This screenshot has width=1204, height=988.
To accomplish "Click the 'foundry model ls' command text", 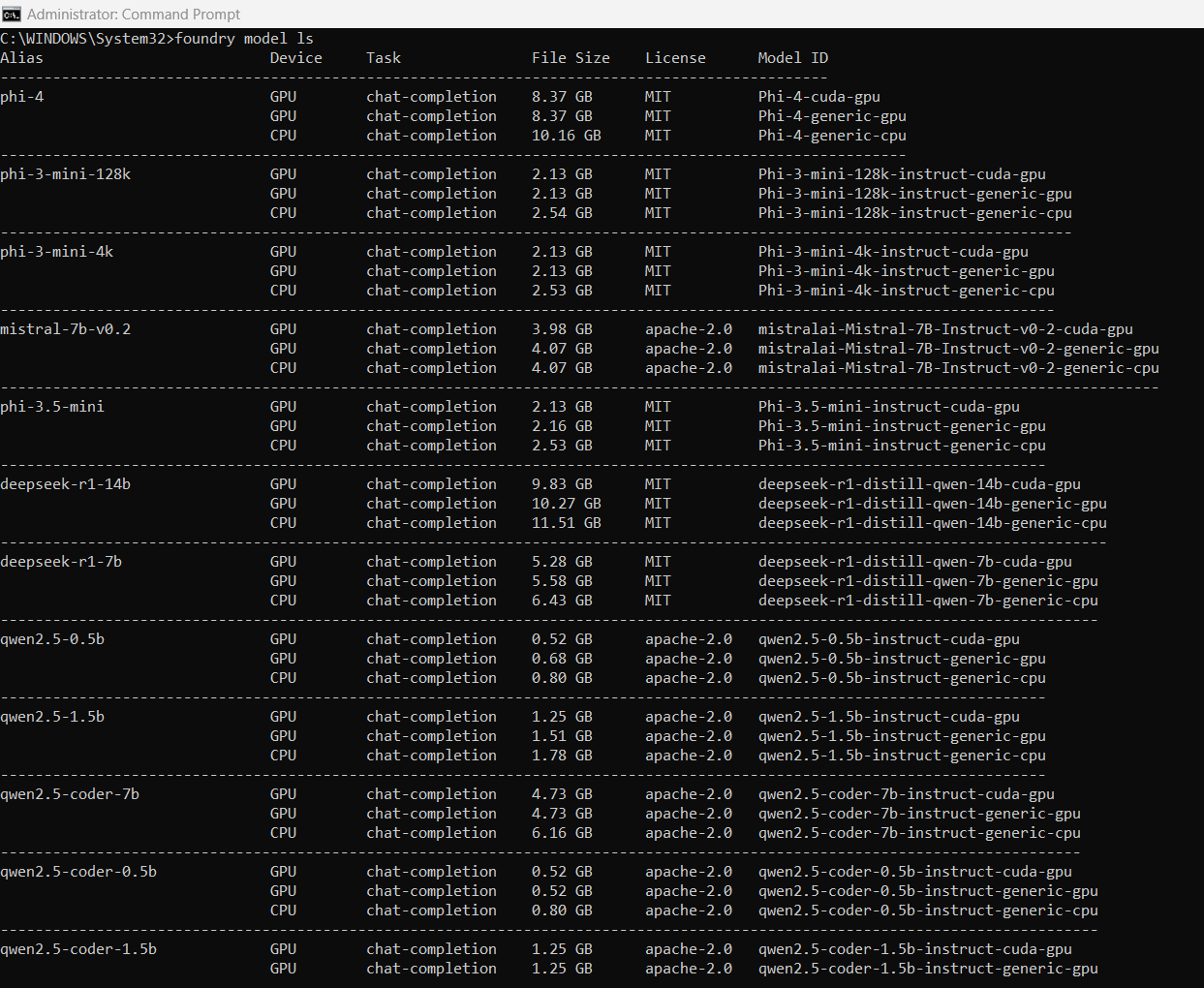I will [244, 39].
